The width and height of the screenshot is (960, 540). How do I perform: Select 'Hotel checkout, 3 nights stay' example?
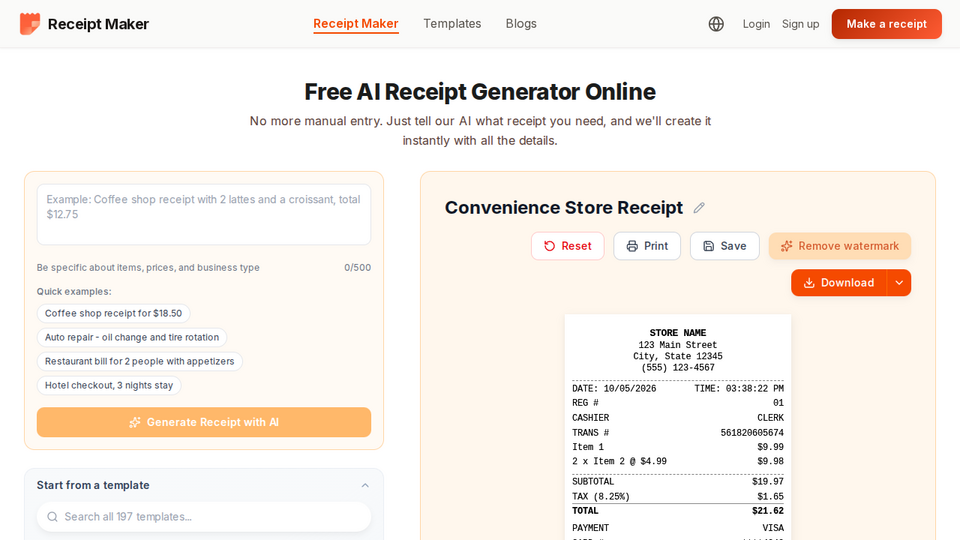(109, 385)
